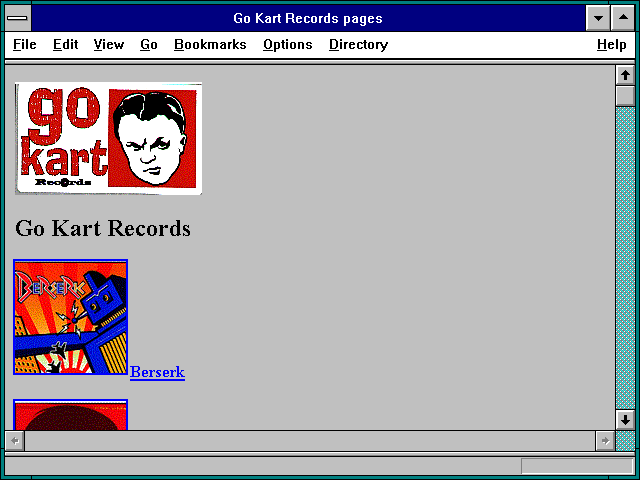Maximize the Go Kart Records pages window
Viewport: 640px width, 480px height.
(623, 18)
